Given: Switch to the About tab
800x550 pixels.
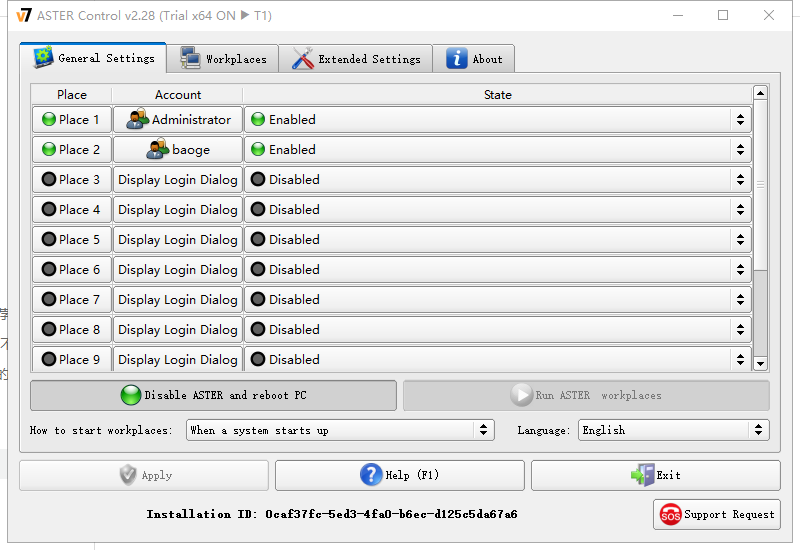Looking at the screenshot, I should 474,59.
